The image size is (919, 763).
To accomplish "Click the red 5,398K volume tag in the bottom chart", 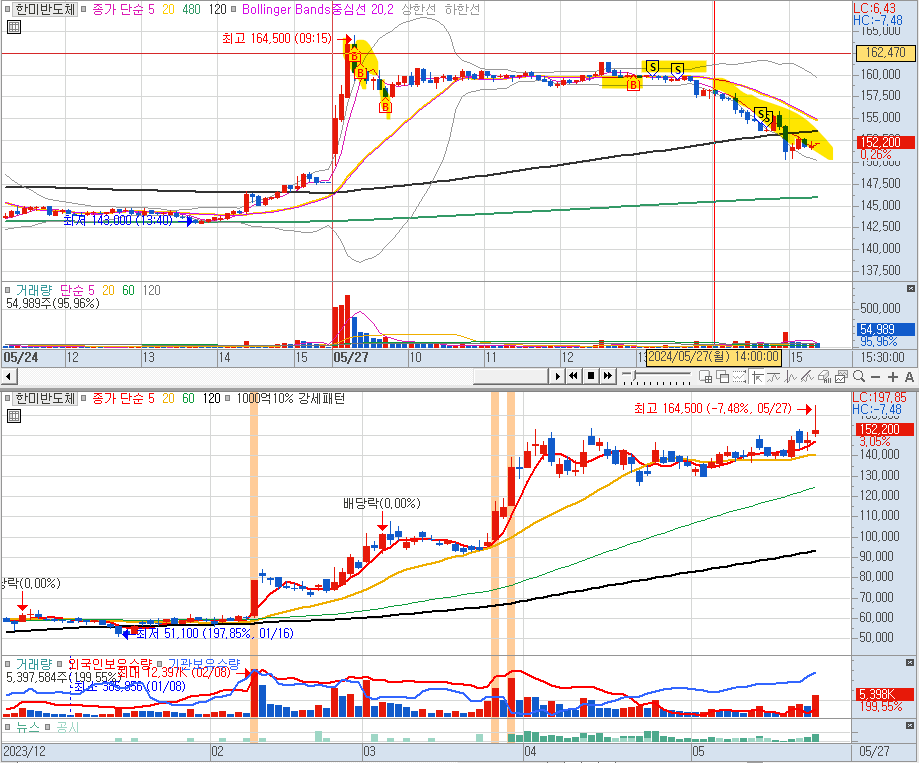I will (885, 694).
